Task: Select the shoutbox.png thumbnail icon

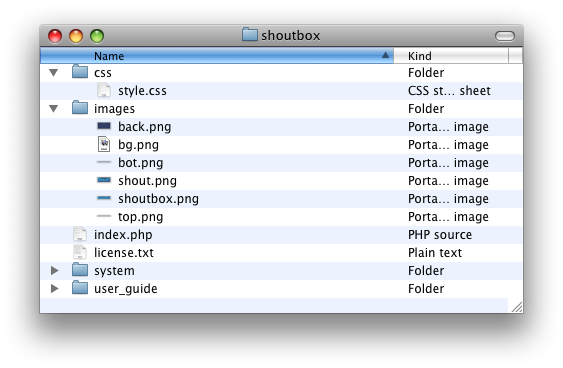Action: click(x=104, y=198)
